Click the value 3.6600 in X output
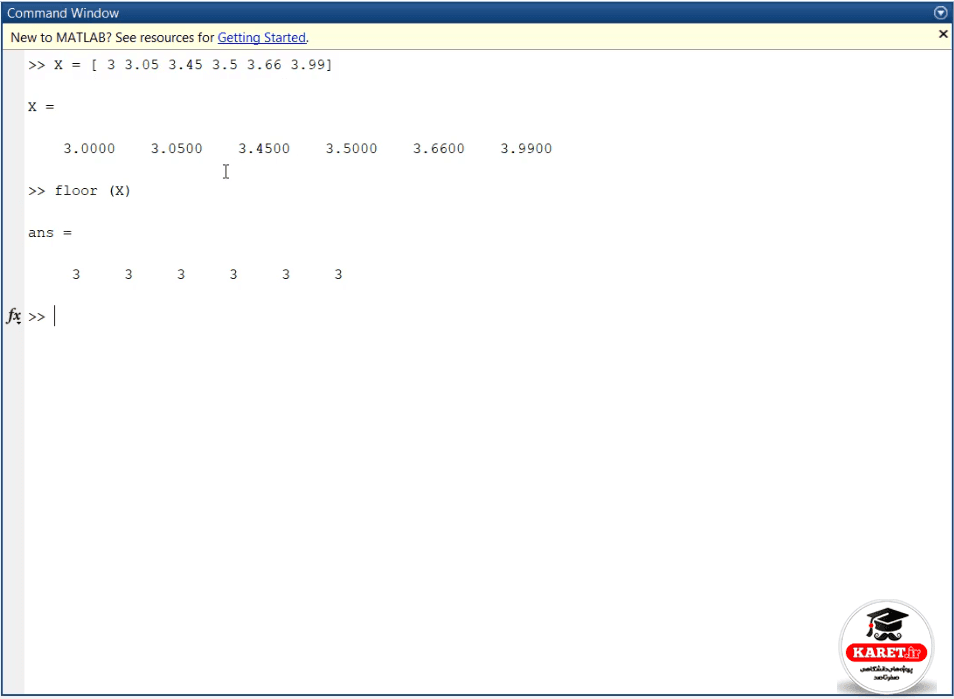Image resolution: width=954 pixels, height=699 pixels. [439, 148]
